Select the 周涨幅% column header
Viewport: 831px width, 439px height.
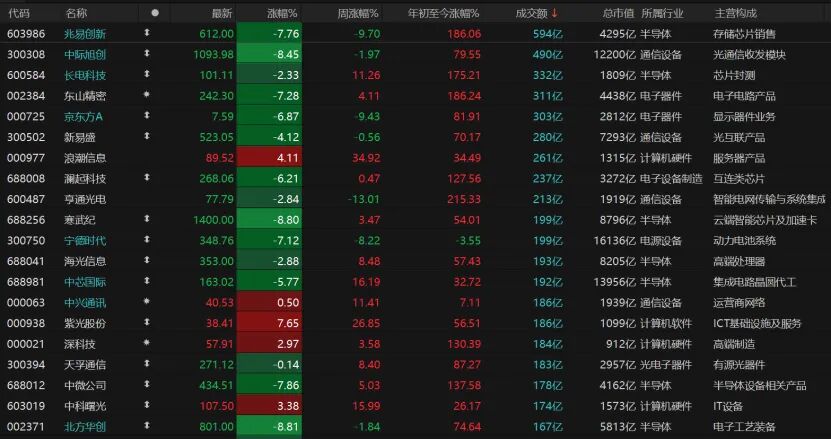pos(358,14)
